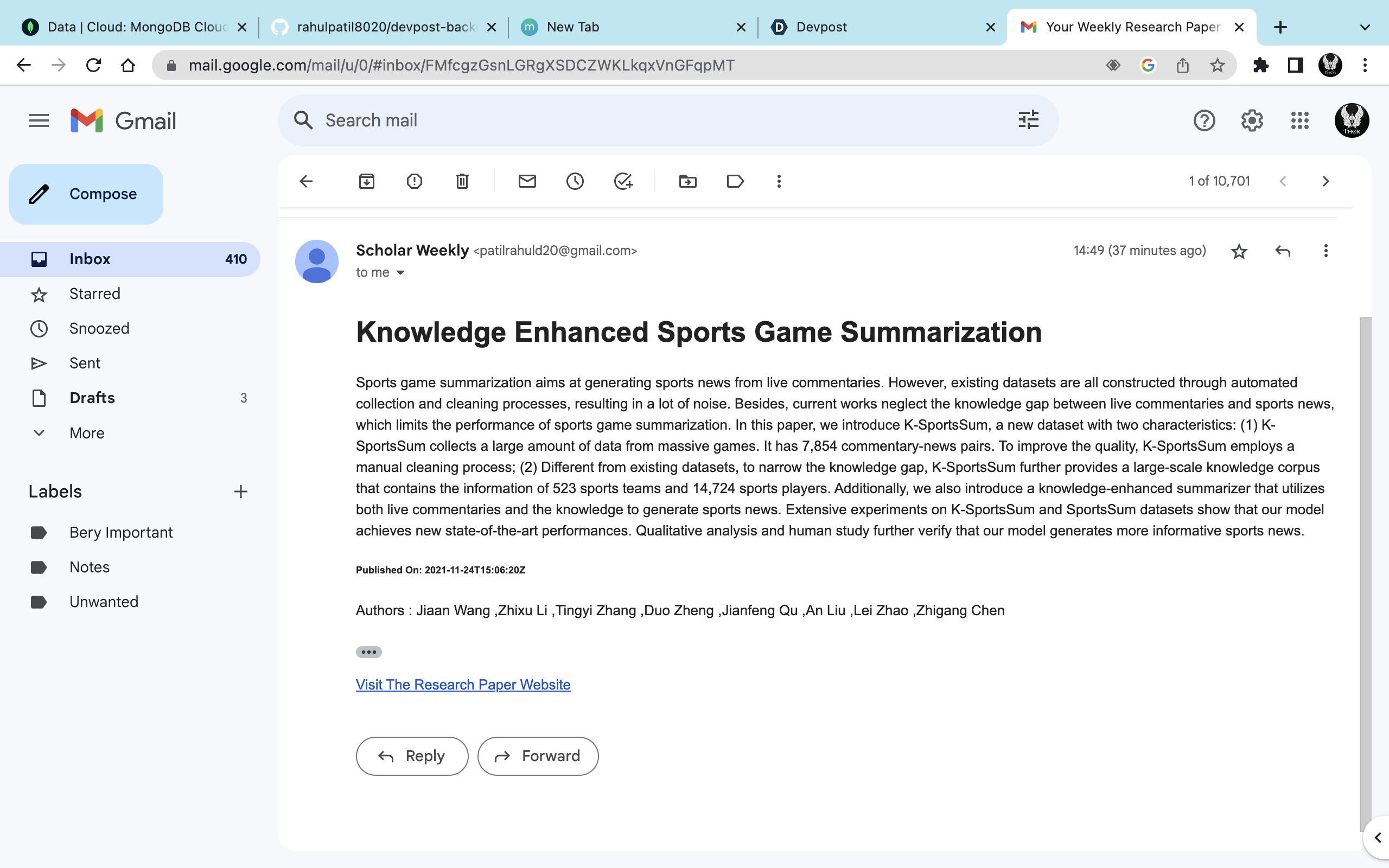This screenshot has width=1389, height=868.
Task: Reply to the email
Action: click(x=411, y=756)
